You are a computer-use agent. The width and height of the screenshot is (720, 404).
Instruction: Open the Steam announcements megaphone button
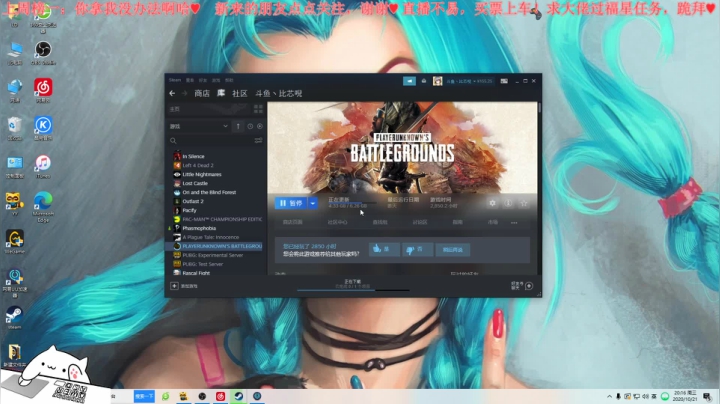tap(409, 81)
